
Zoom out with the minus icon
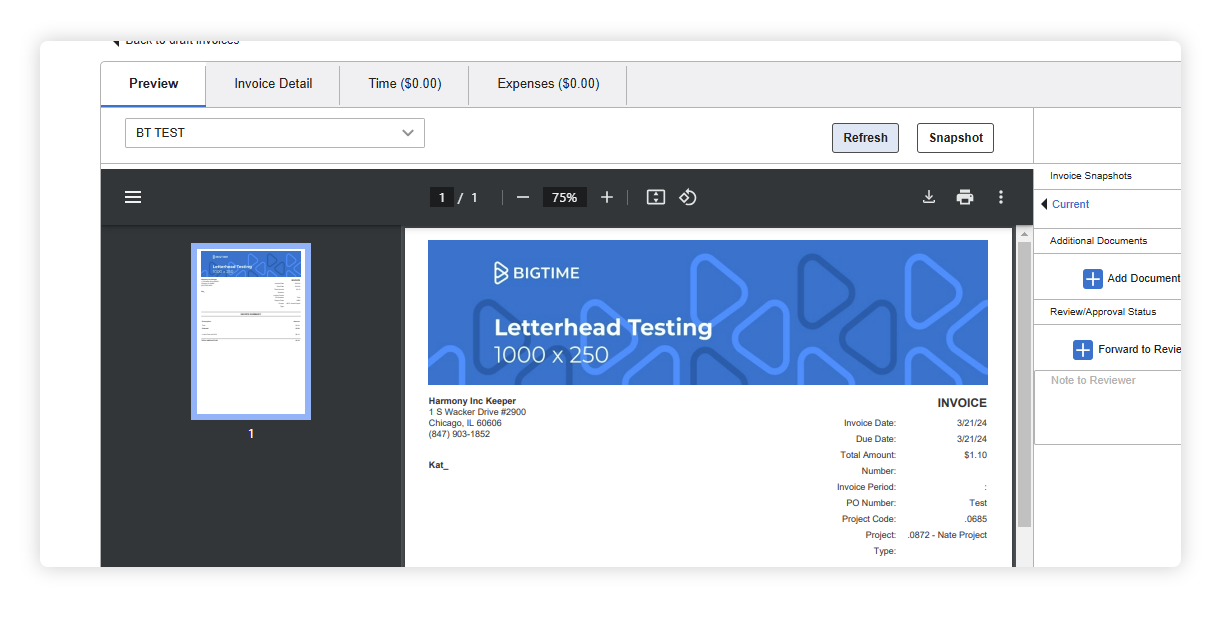tap(522, 197)
